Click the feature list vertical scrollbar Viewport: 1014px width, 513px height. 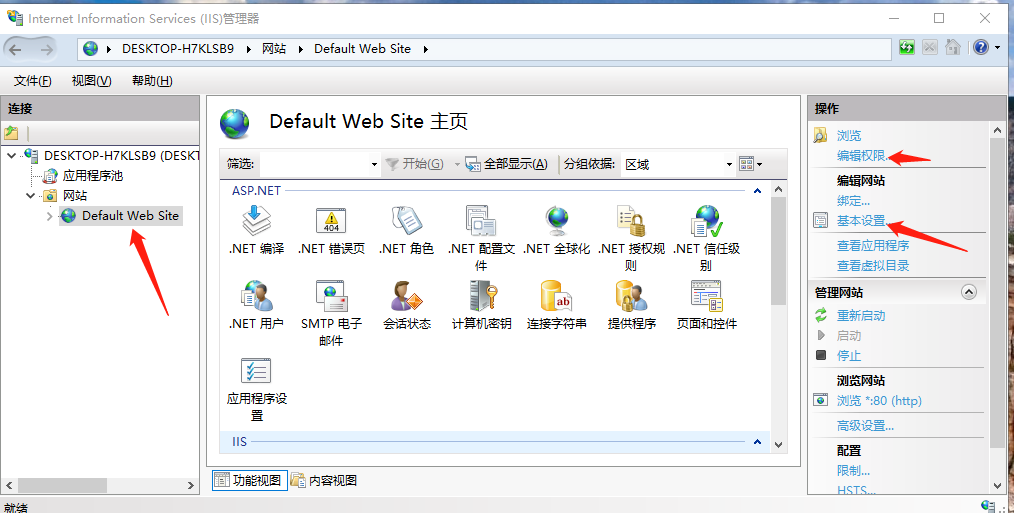[779, 251]
